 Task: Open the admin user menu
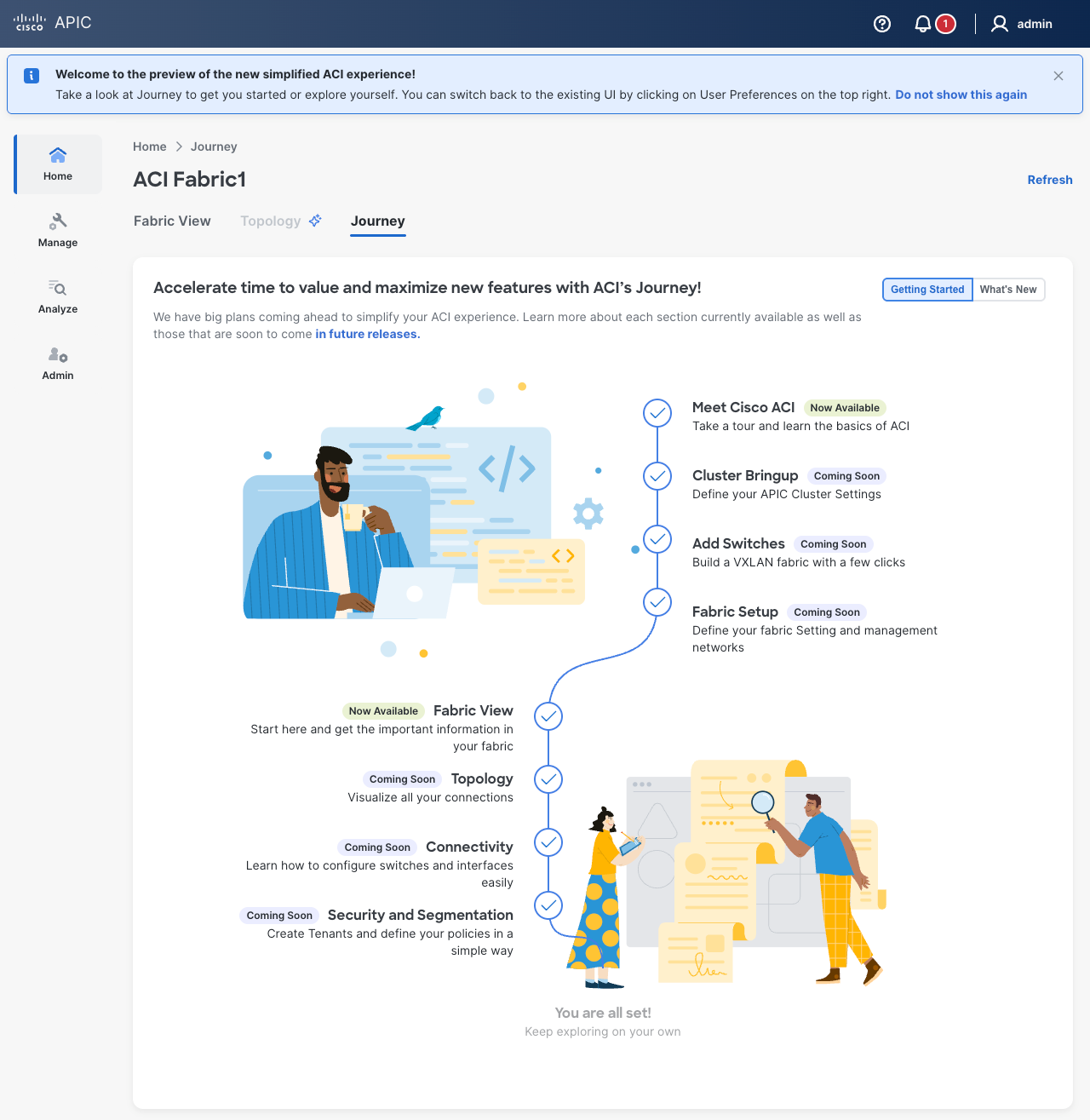[1022, 24]
